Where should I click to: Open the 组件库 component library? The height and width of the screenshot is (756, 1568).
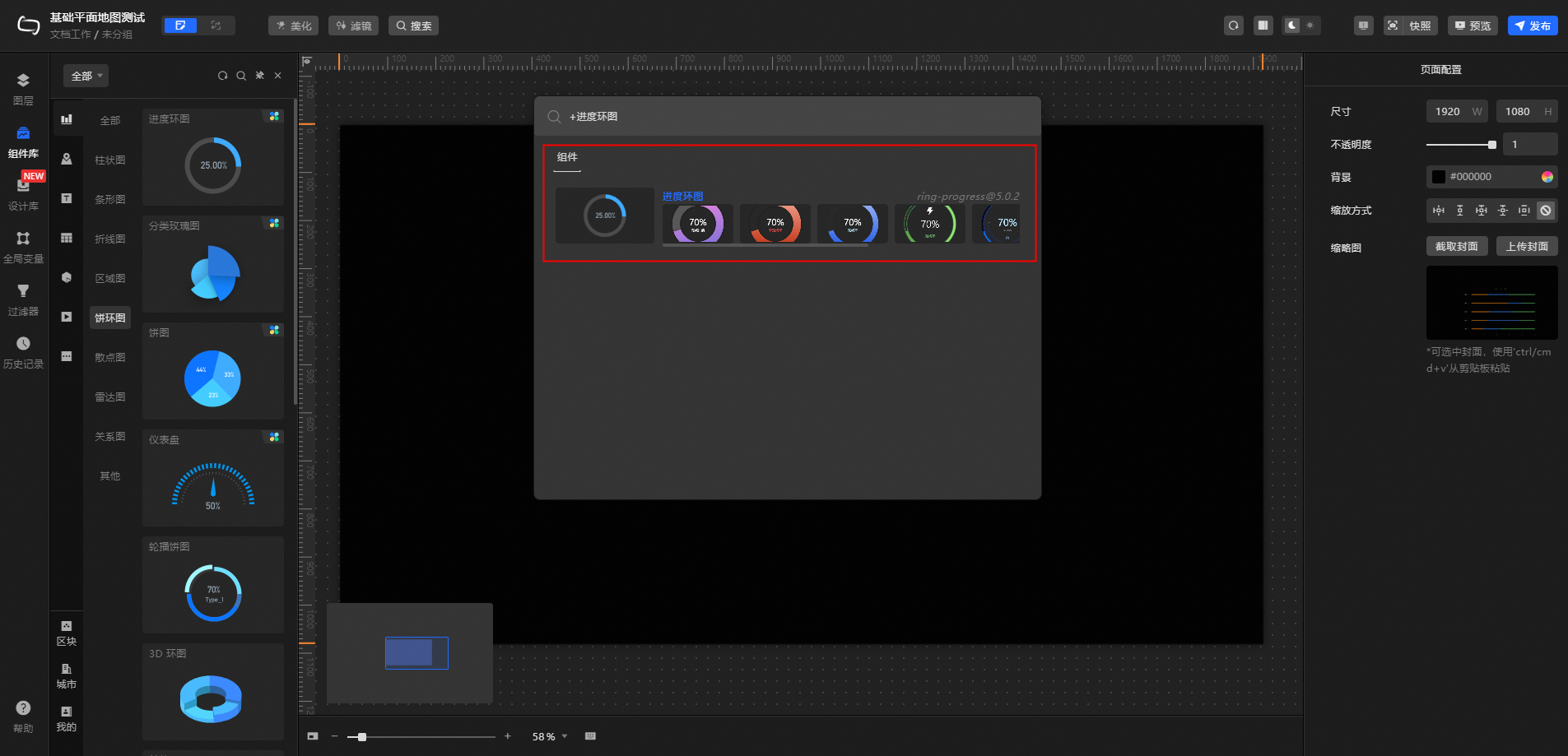tap(23, 142)
